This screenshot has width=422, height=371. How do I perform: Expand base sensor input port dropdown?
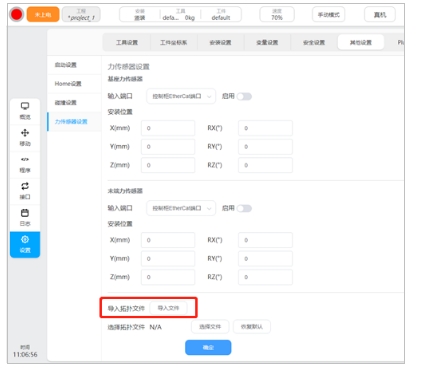[x=181, y=96]
